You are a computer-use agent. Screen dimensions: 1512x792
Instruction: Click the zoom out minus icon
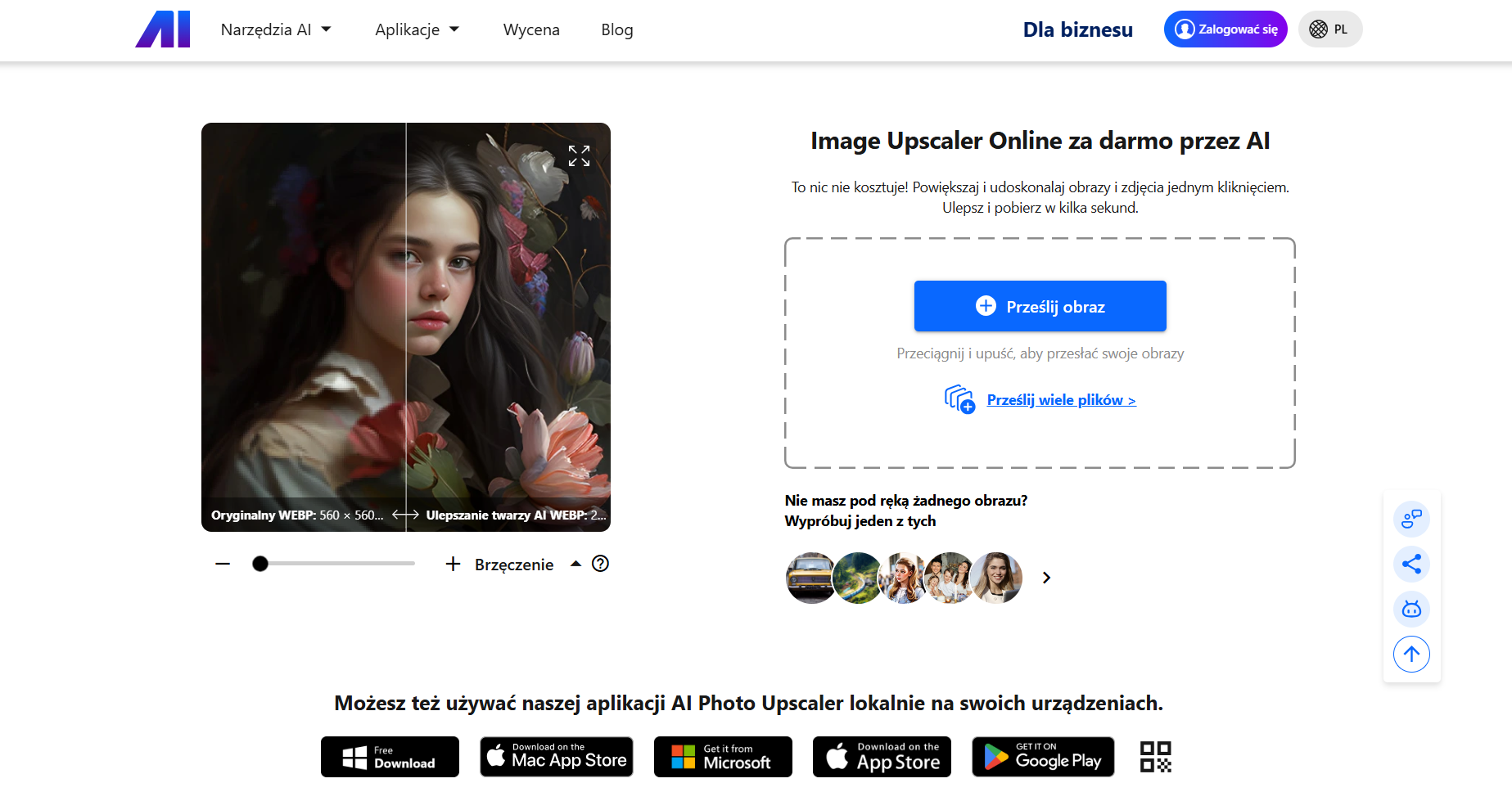click(223, 564)
